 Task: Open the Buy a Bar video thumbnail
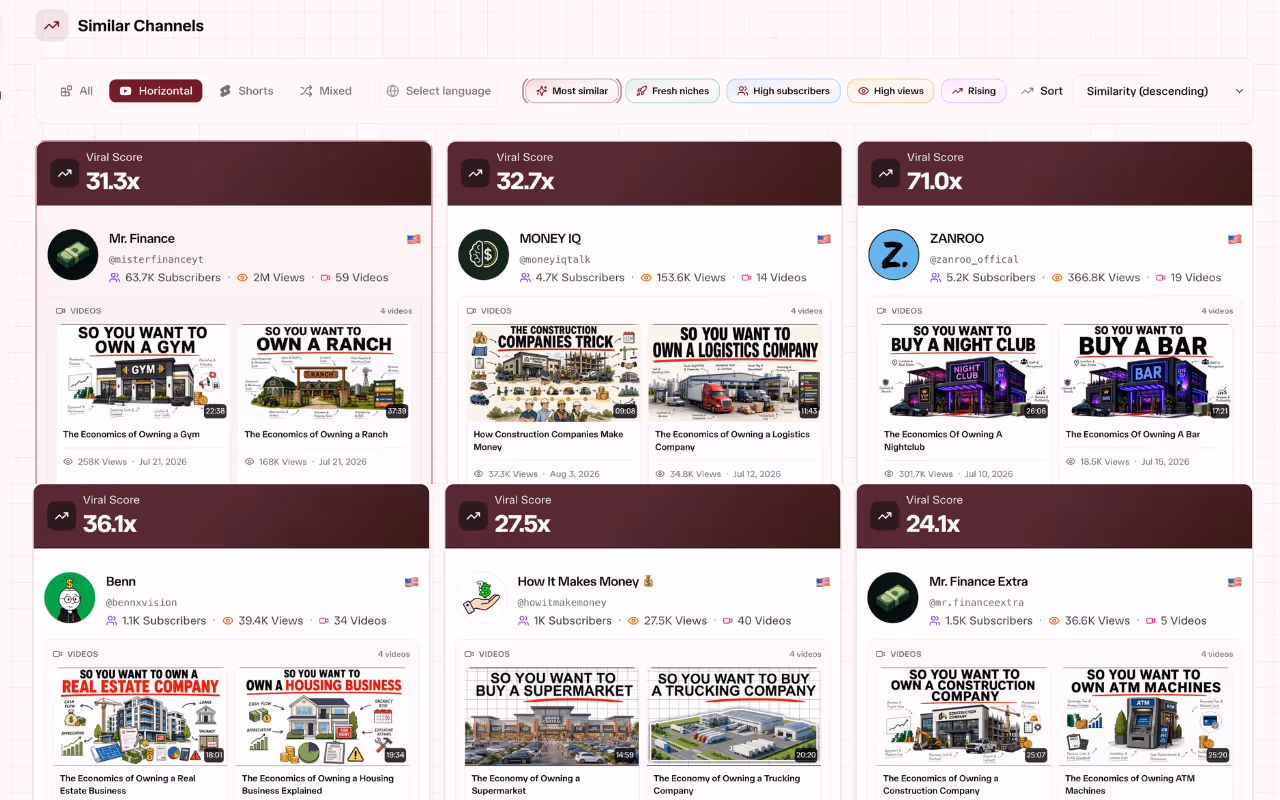pyautogui.click(x=1146, y=372)
